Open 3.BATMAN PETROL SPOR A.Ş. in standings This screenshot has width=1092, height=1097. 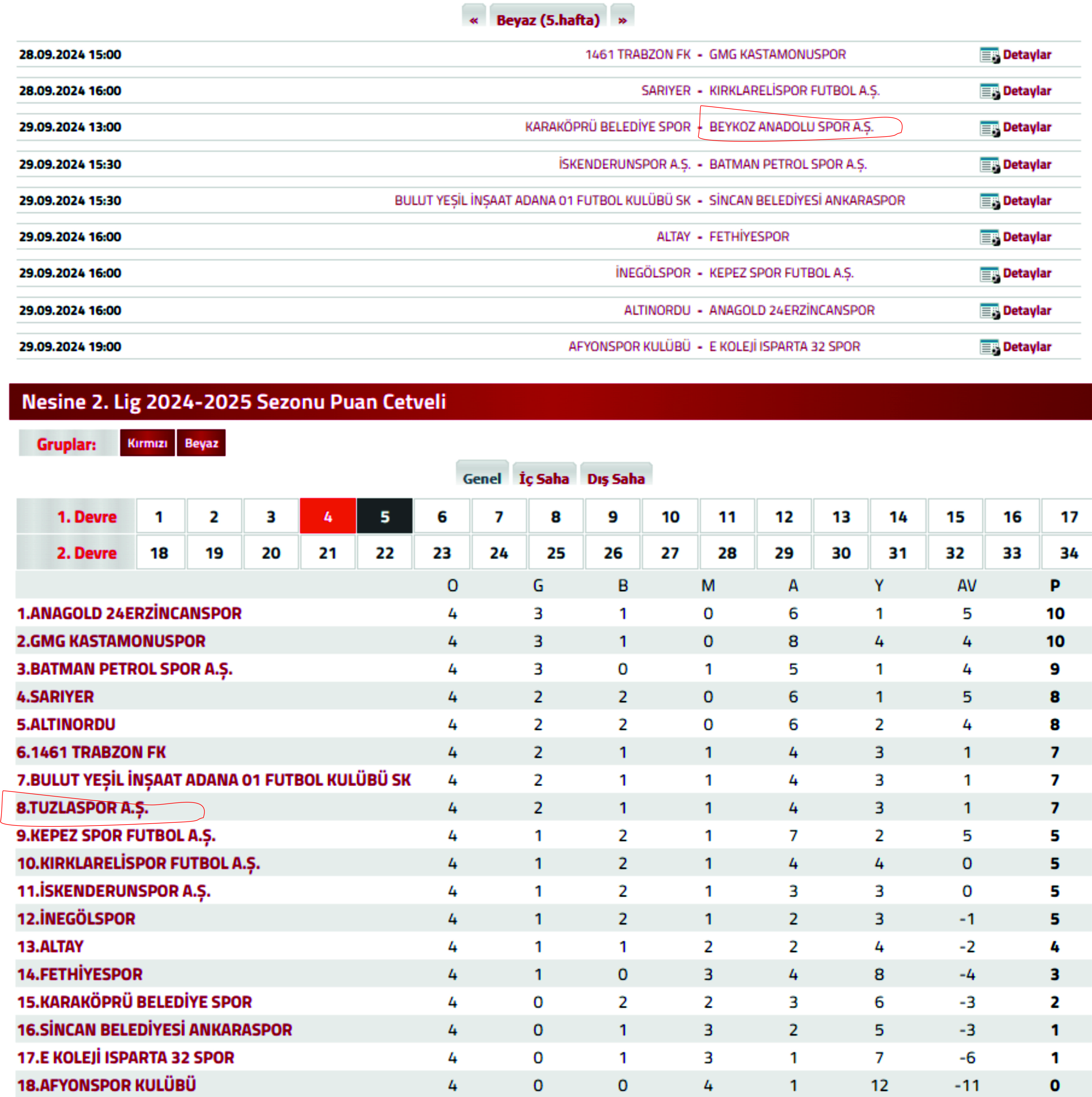[x=125, y=669]
